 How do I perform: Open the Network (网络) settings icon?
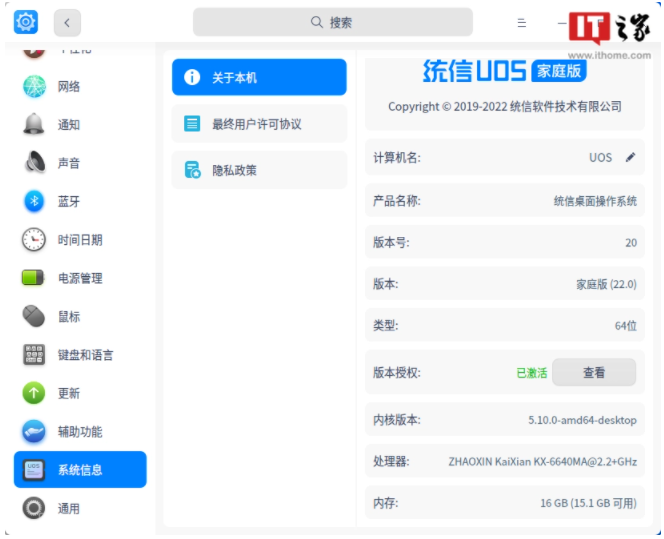point(34,87)
